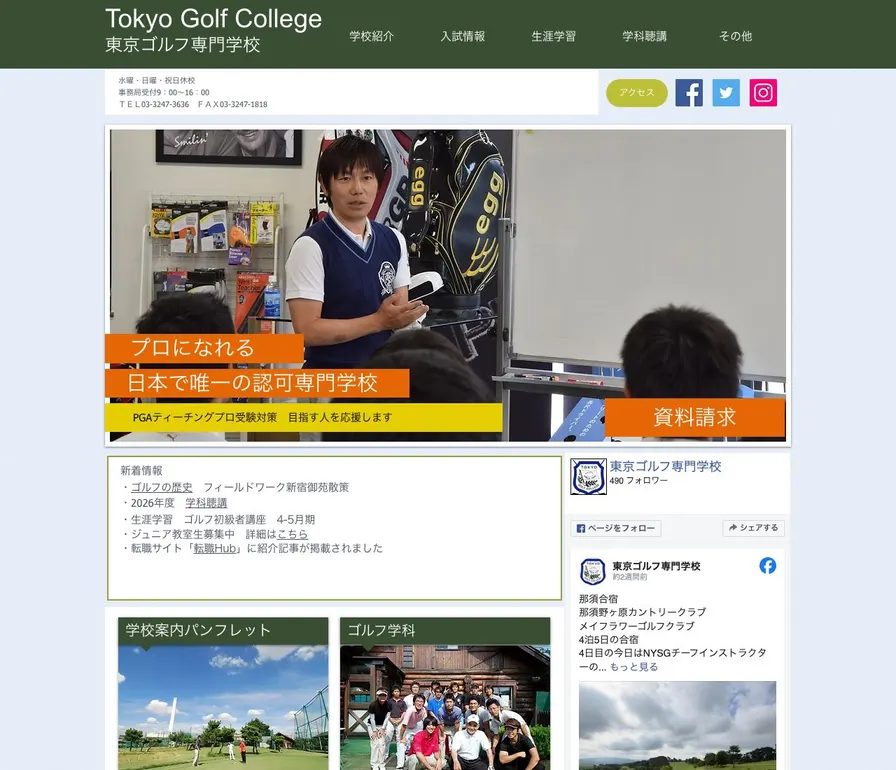The width and height of the screenshot is (896, 770).
Task: Click the Tokyo Golf College site title
Action: 213,19
